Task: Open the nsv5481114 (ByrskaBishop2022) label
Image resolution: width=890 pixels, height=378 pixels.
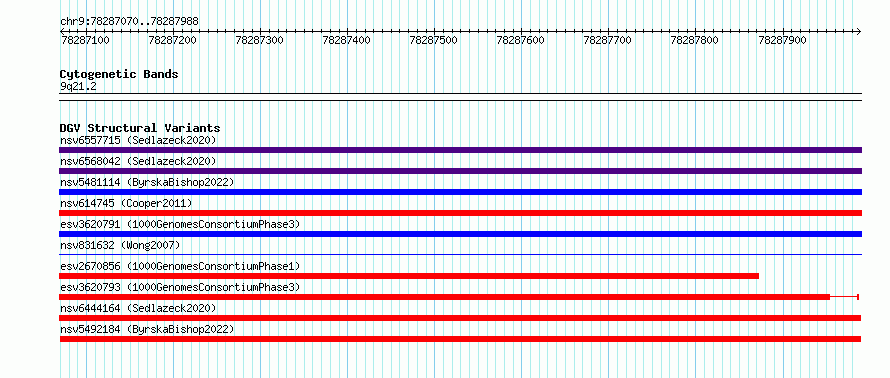Action: coord(147,182)
